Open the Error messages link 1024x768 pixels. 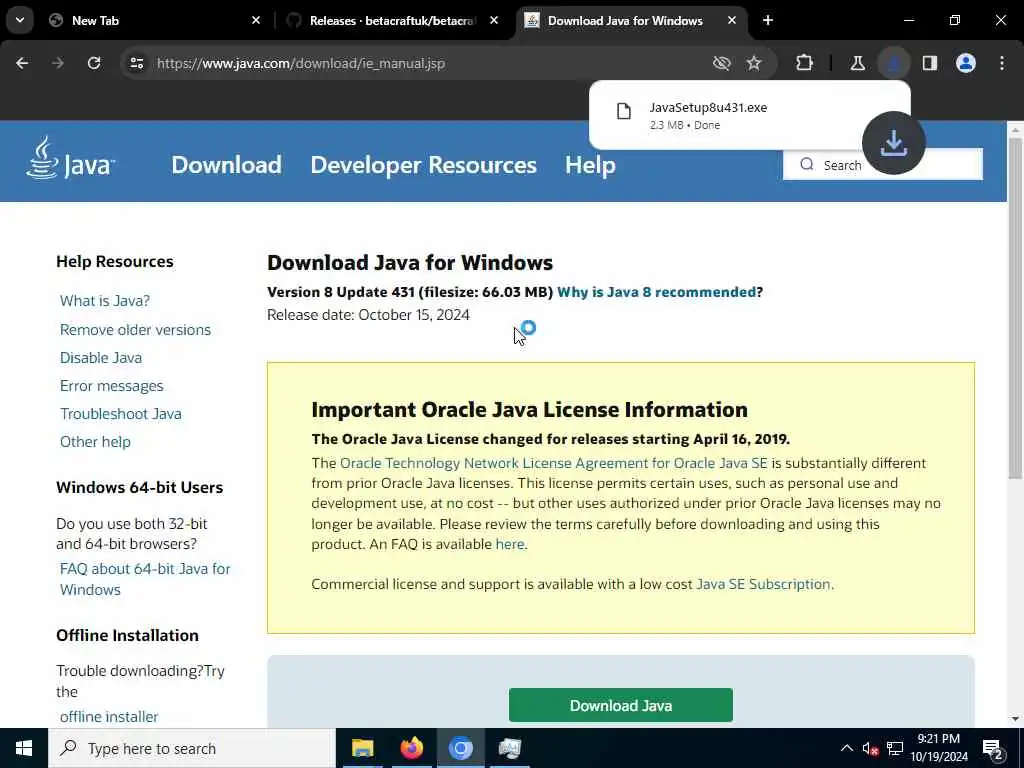click(x=112, y=386)
